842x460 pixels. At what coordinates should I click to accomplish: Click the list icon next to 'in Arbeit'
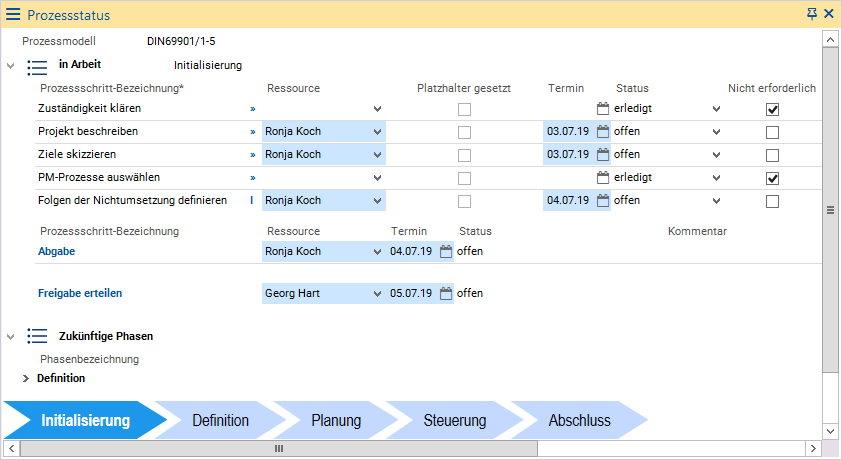coord(37,67)
